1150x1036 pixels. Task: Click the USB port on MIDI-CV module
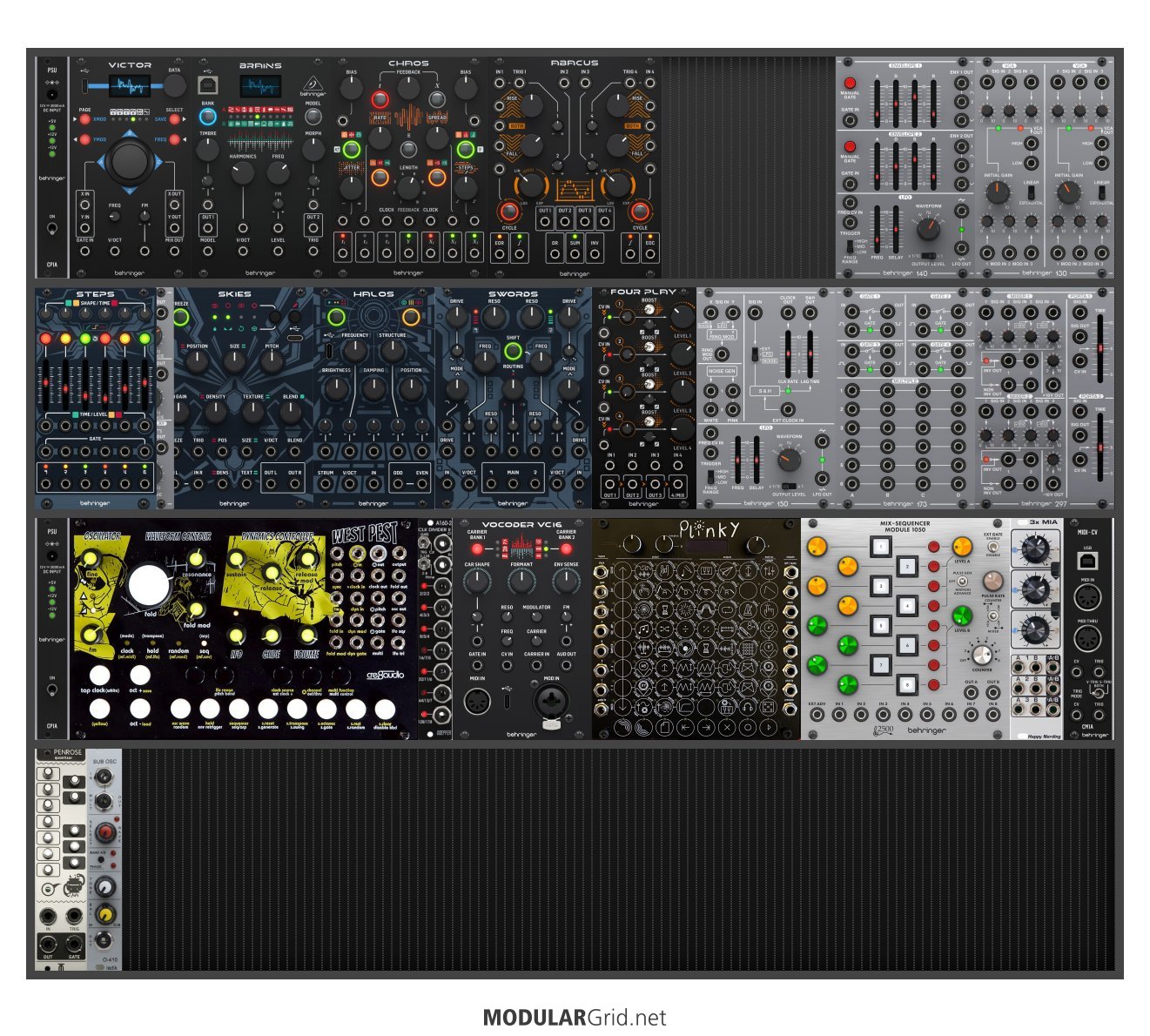(1087, 561)
